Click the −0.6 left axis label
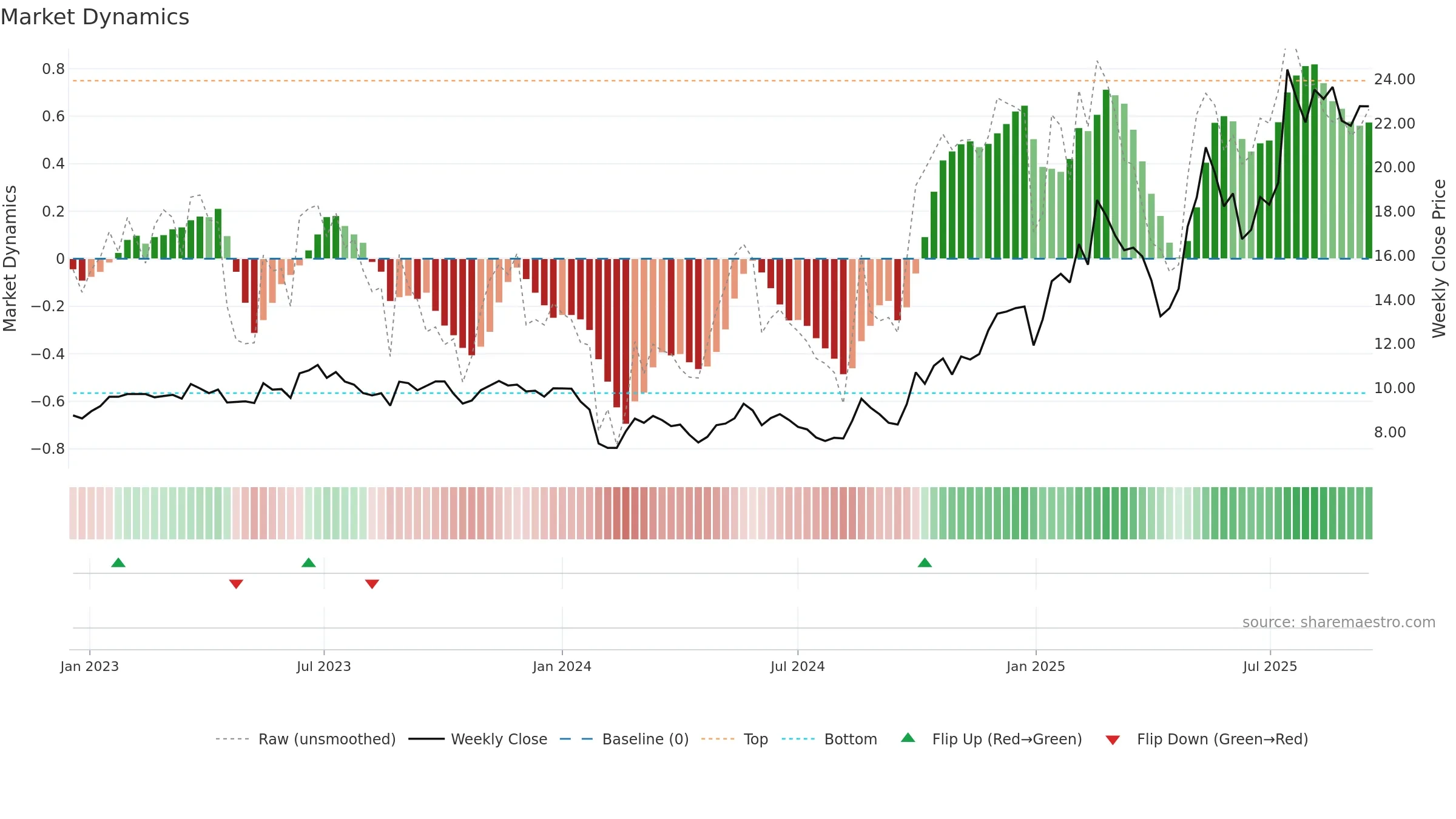 [x=48, y=402]
